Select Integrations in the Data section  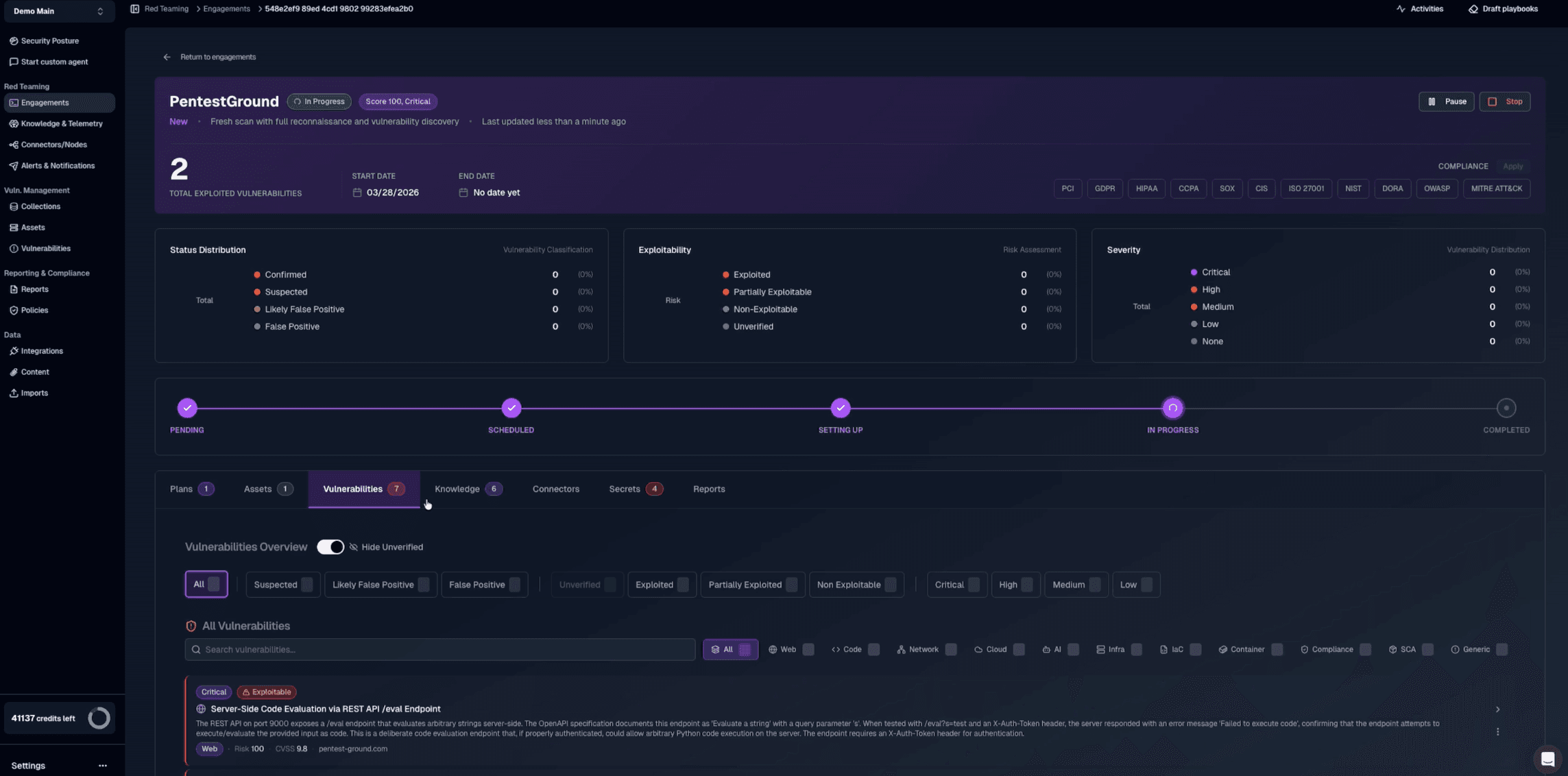(43, 350)
